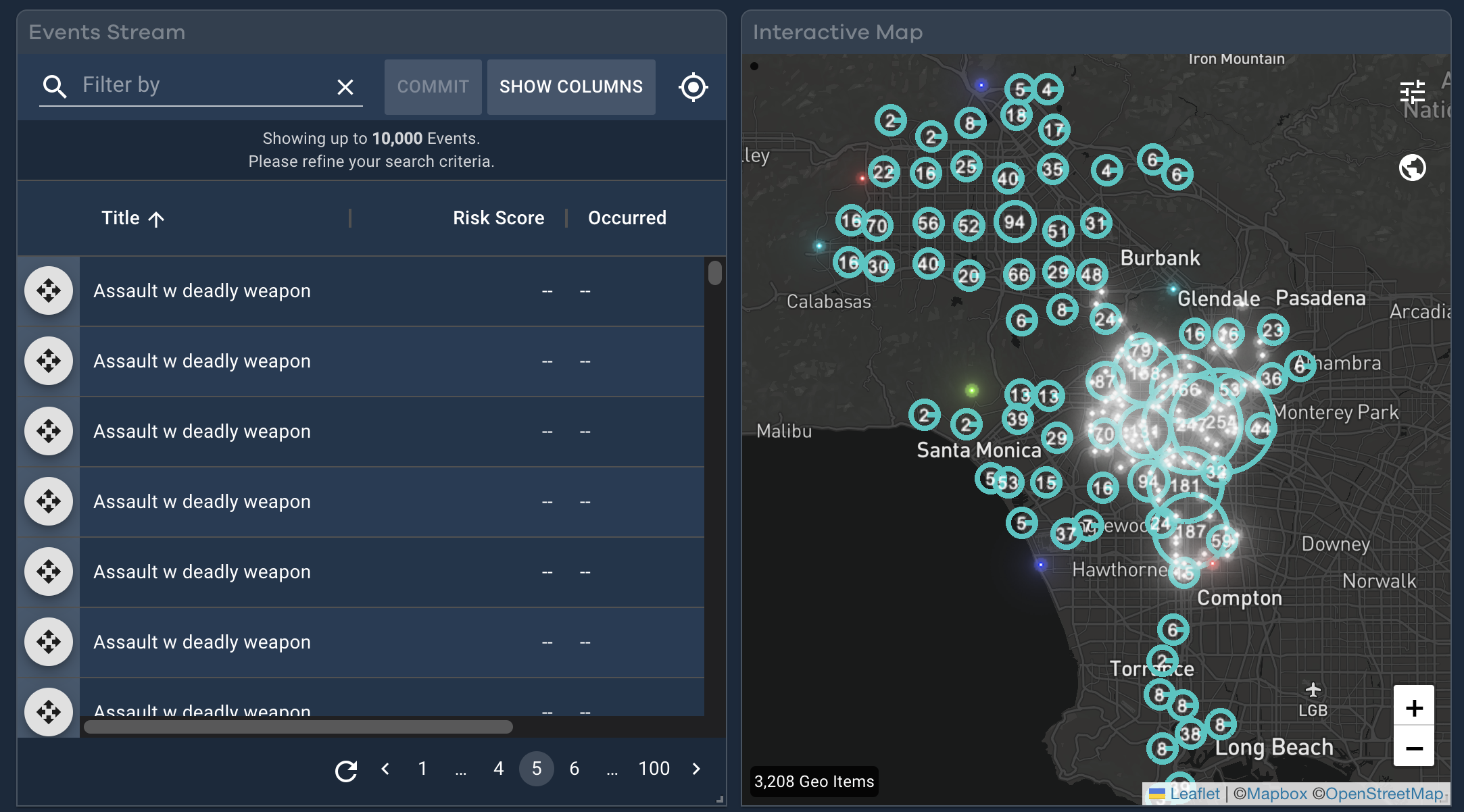Click the horizontal scrollbar of the events table
Image resolution: width=1464 pixels, height=812 pixels.
point(298,727)
